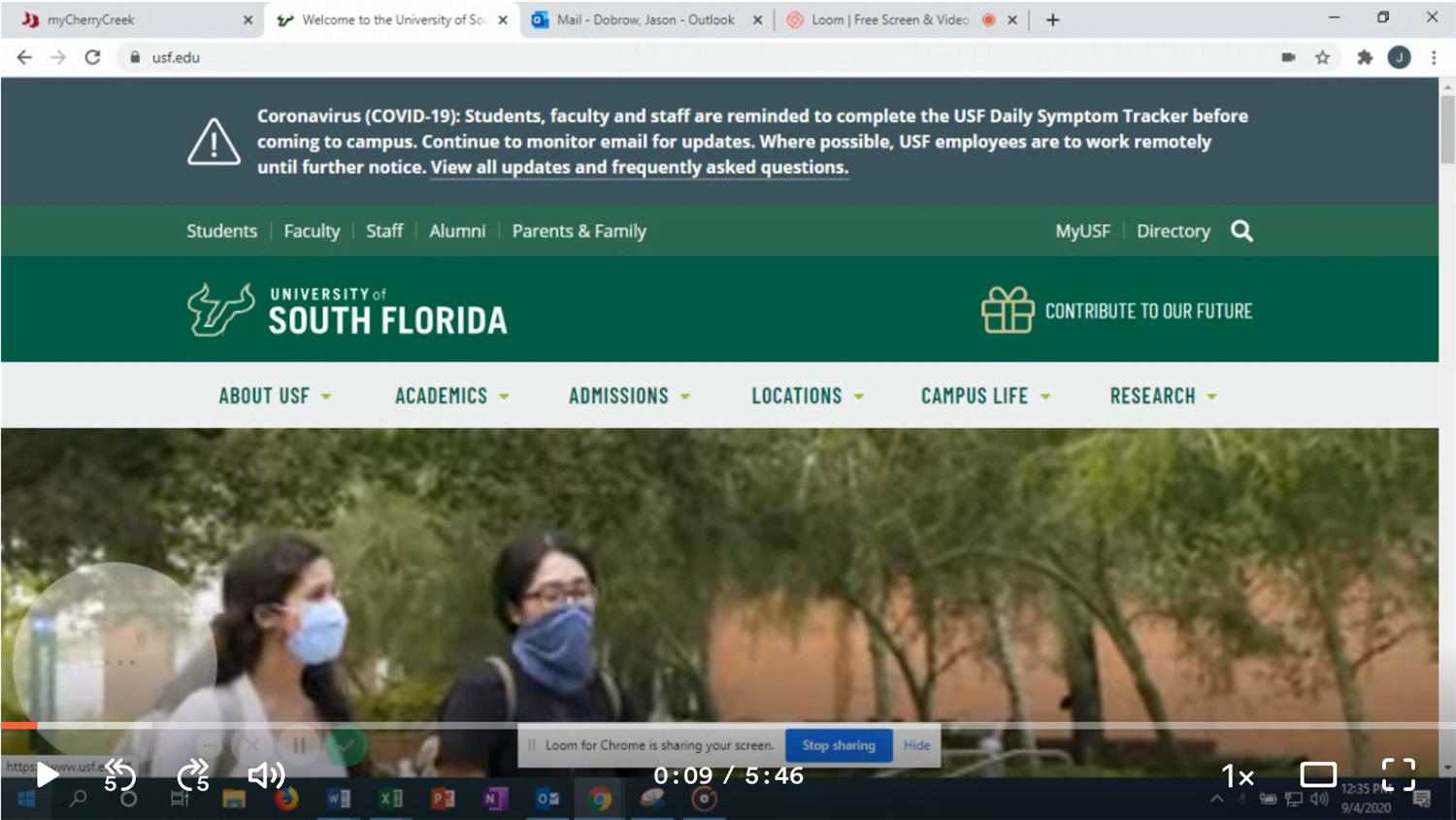
Task: Expand the Locations dropdown
Action: (x=808, y=396)
